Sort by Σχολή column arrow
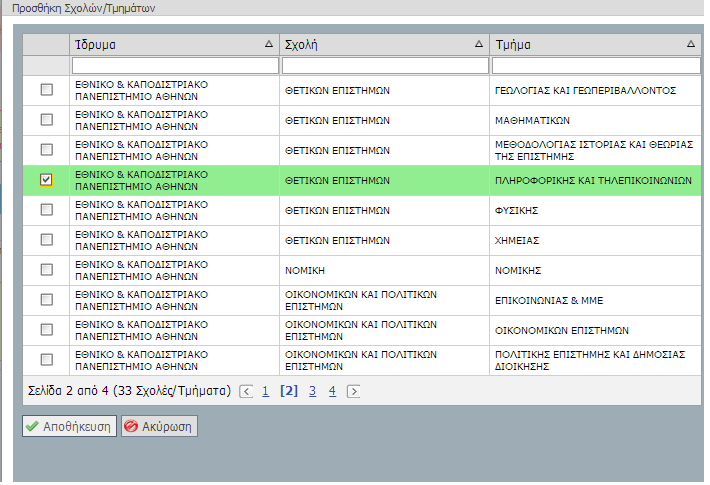Screen dimensions: 710x485 (x=479, y=44)
